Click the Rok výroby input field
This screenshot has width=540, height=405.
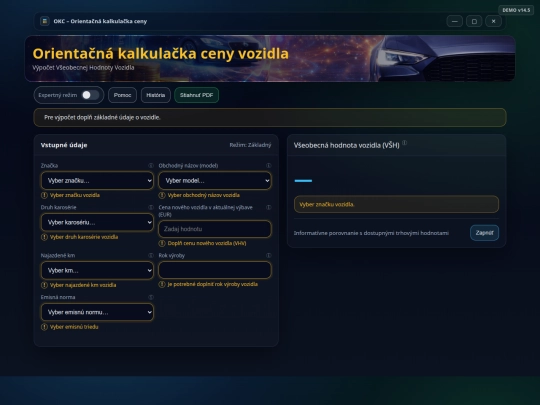click(215, 270)
